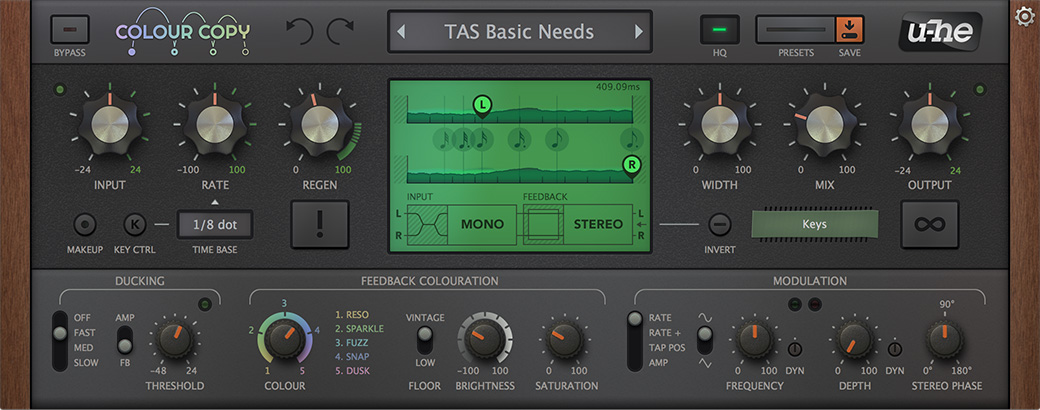Open the Keys category display
Image resolution: width=1040 pixels, height=410 pixels.
pos(814,224)
